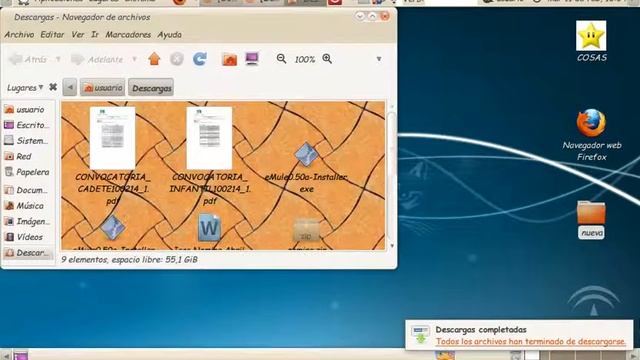
Task: Select the second-row eMule installer icon
Action: click(x=113, y=227)
